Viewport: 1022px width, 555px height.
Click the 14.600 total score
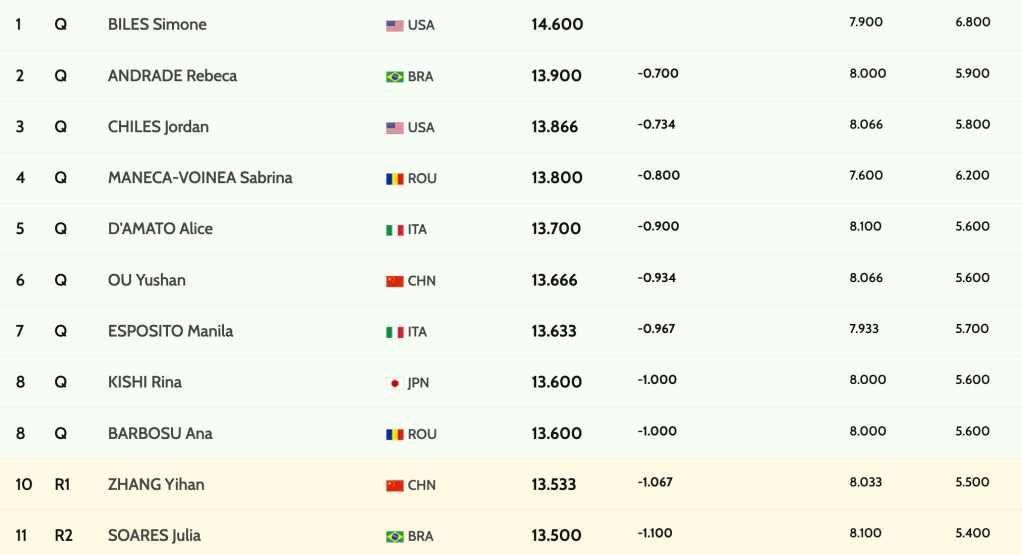[x=557, y=24]
